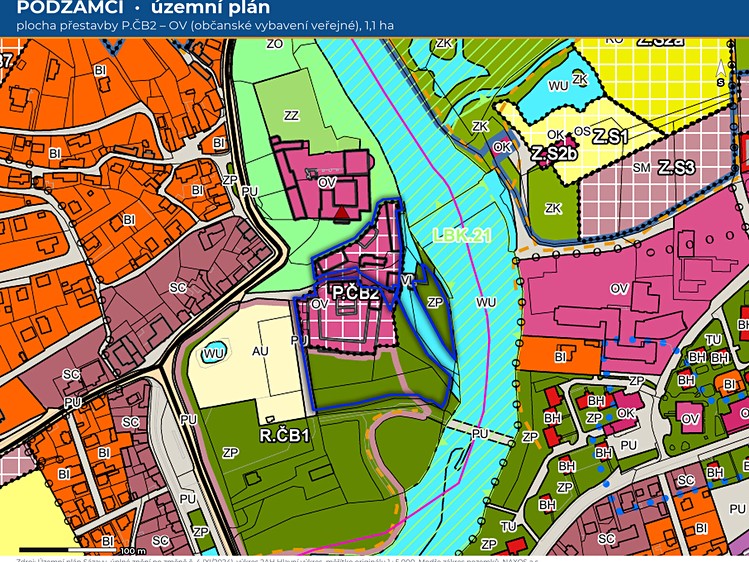Click the green LBK.21 biocorridor label
This screenshot has width=749, height=562.
[x=462, y=235]
